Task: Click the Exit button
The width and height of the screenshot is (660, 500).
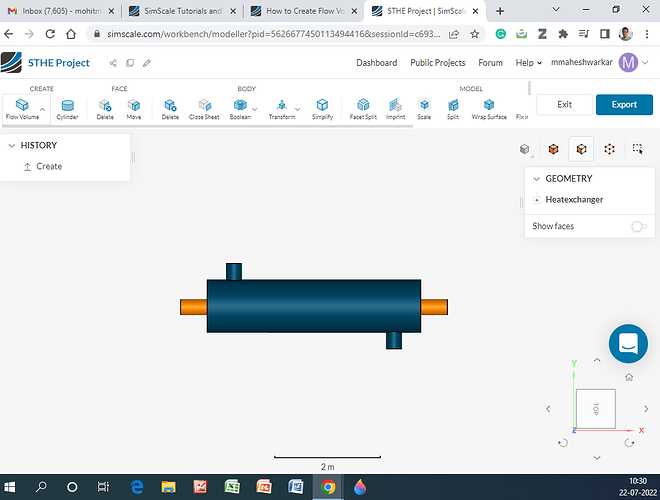Action: click(x=564, y=104)
